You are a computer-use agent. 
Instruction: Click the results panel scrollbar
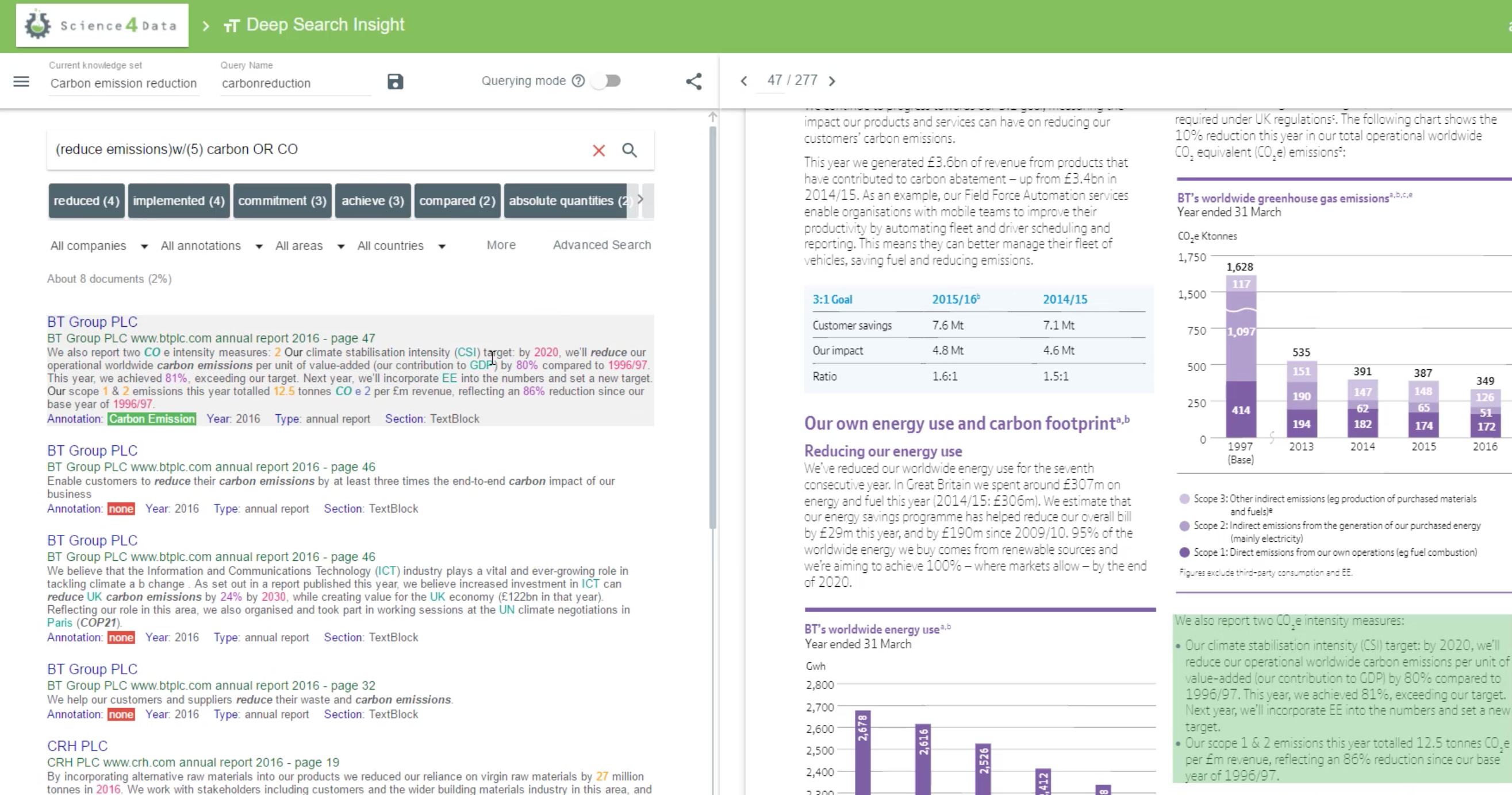tap(712, 328)
